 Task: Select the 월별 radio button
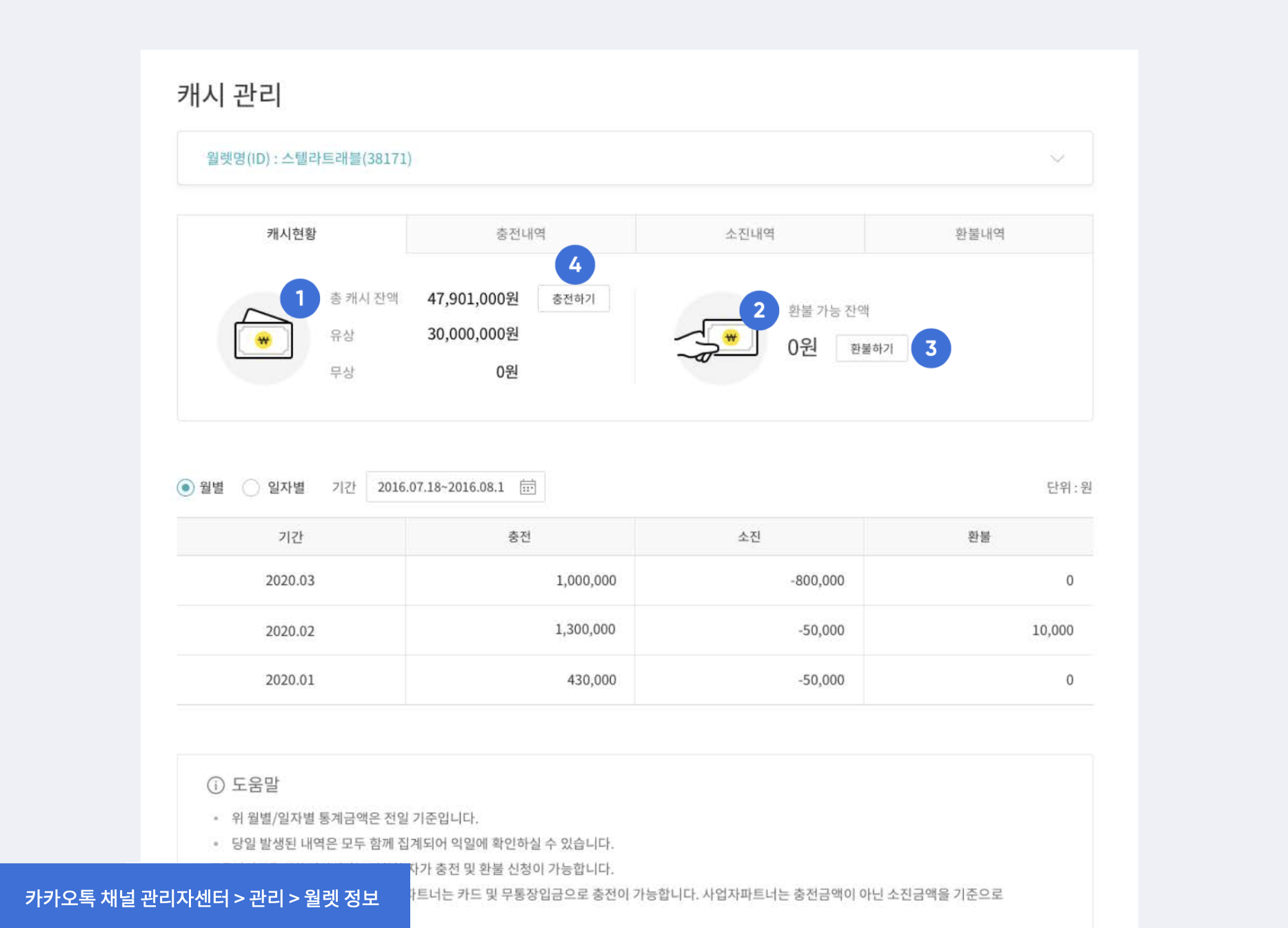[x=185, y=487]
